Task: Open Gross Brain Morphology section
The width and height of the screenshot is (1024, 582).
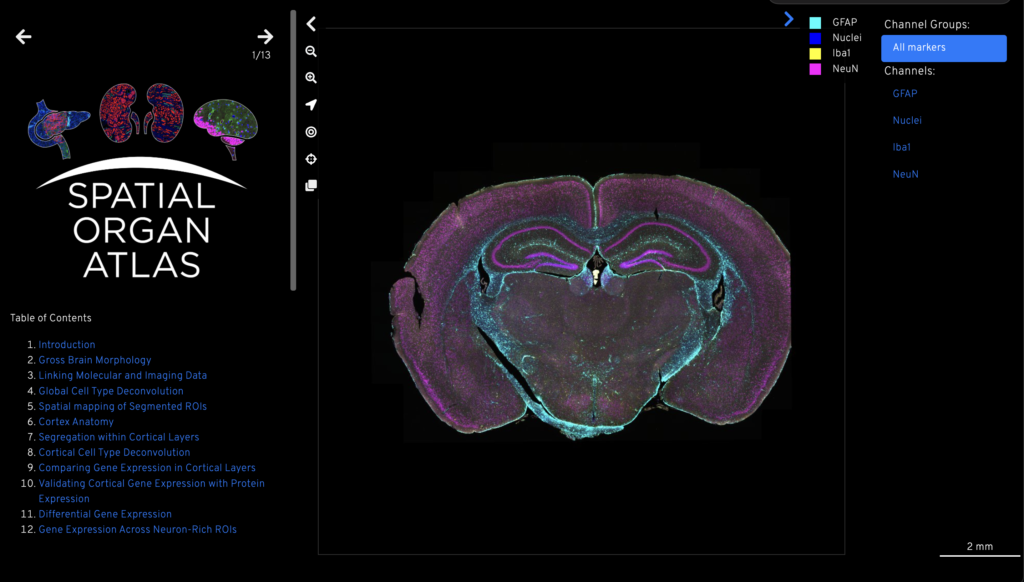Action: pos(95,360)
